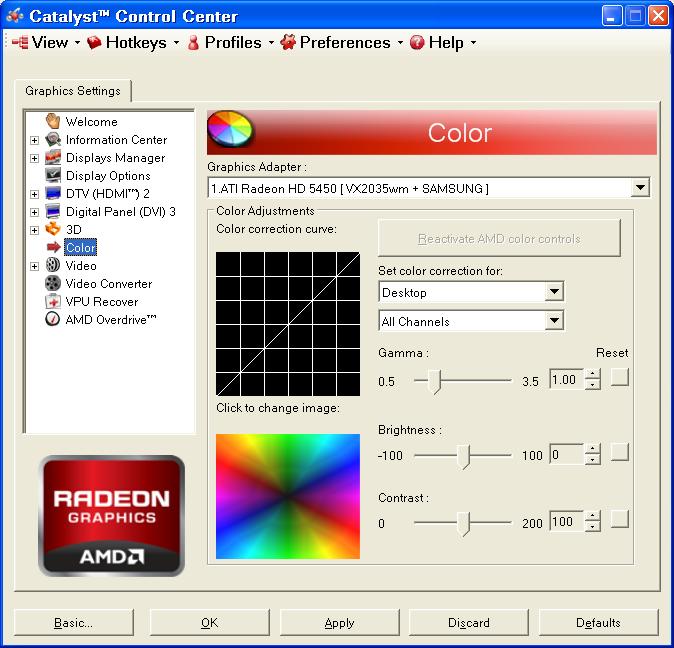This screenshot has width=674, height=648.
Task: Click the Help question mark icon
Action: pyautogui.click(x=417, y=42)
